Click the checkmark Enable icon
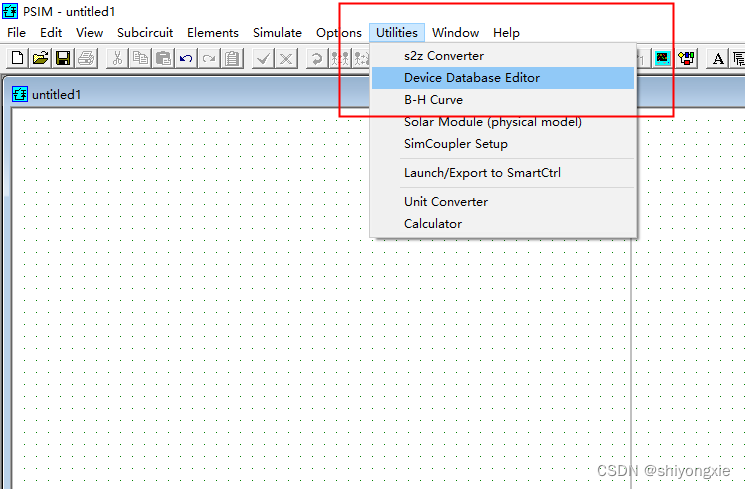745x489 pixels. pyautogui.click(x=263, y=58)
